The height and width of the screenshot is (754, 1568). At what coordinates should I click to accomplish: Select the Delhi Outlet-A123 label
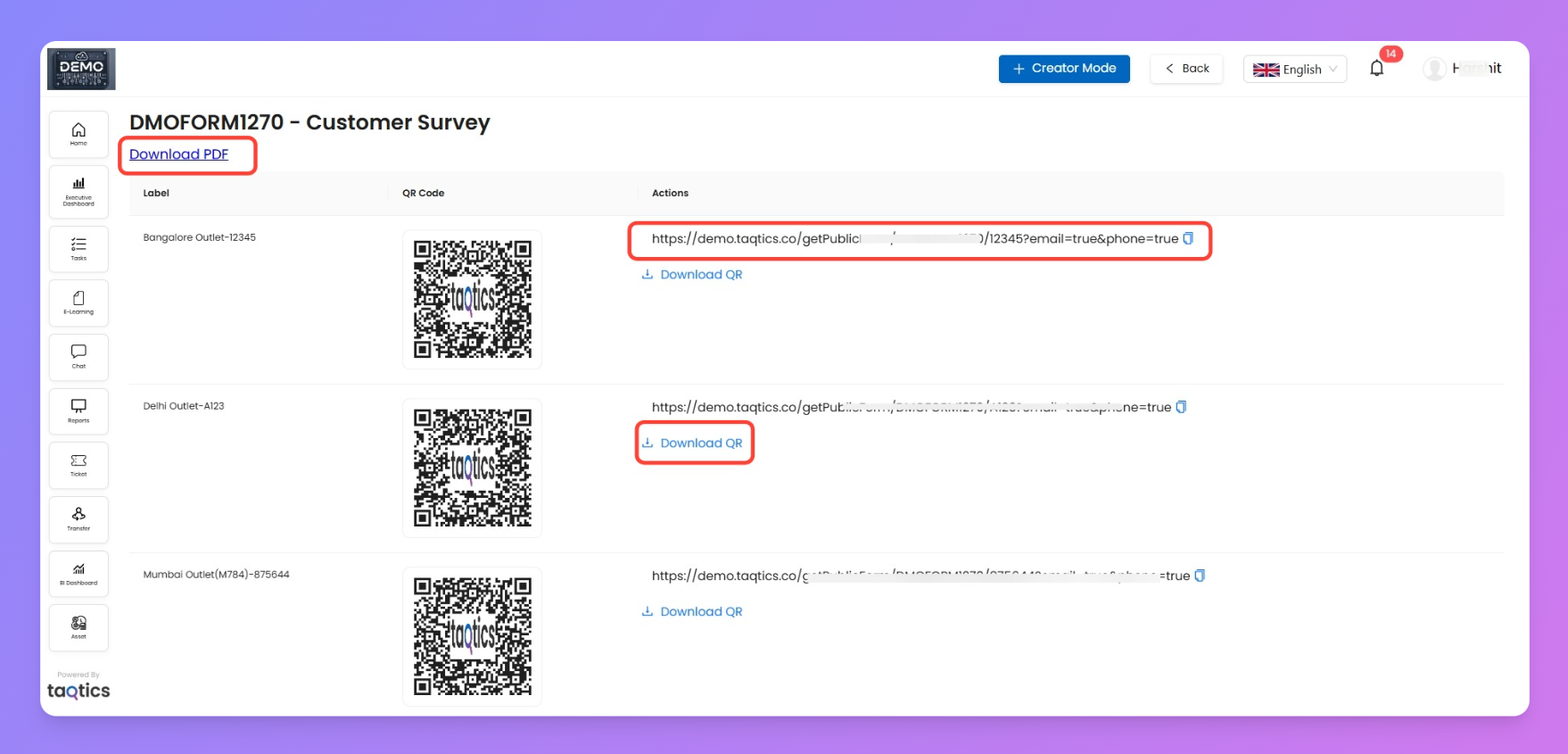tap(184, 406)
